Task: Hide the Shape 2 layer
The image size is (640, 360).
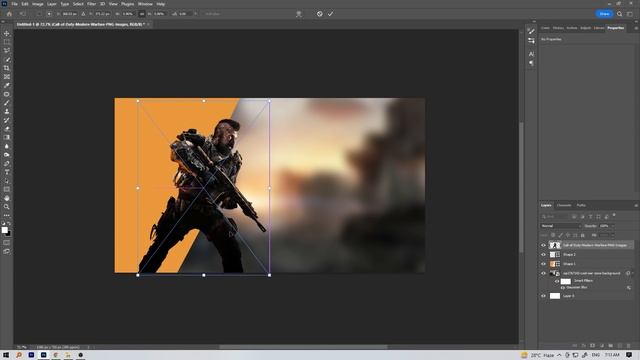Action: [543, 255]
